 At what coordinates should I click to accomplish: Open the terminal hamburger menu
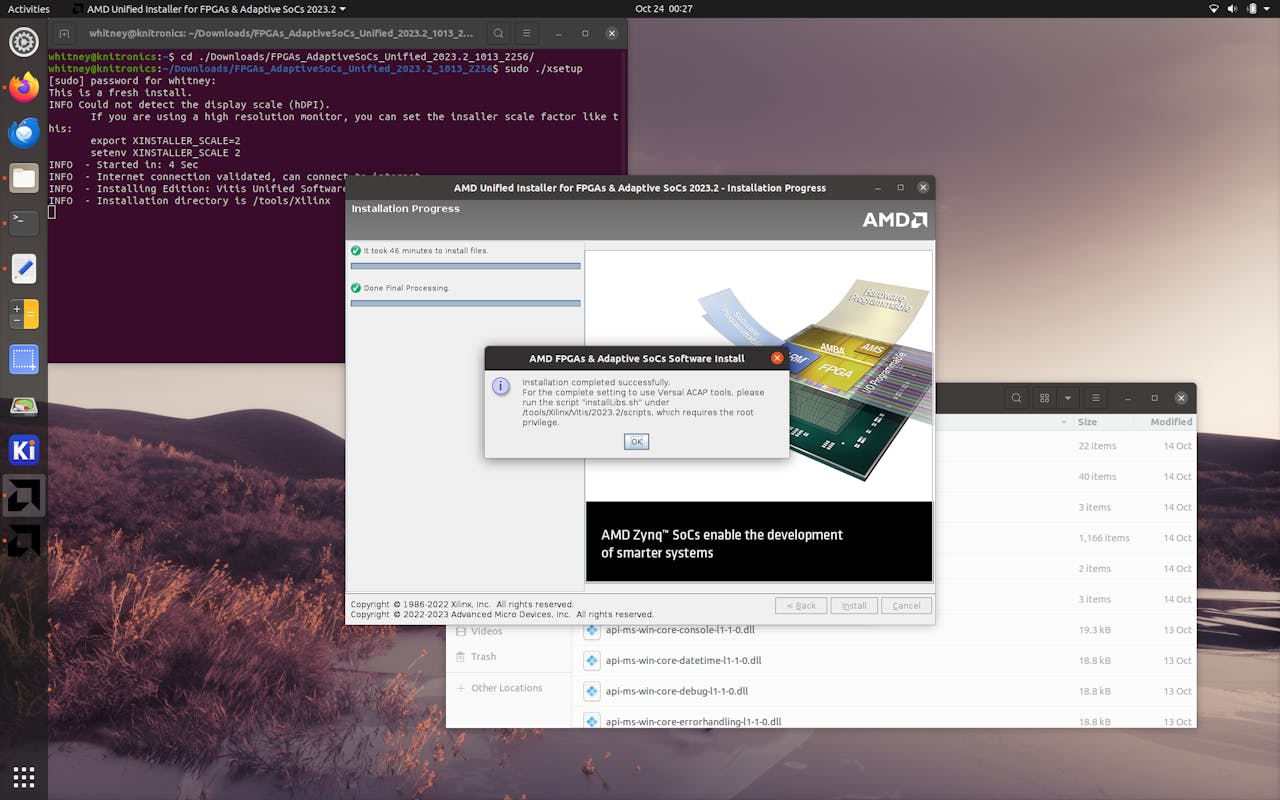pos(527,33)
